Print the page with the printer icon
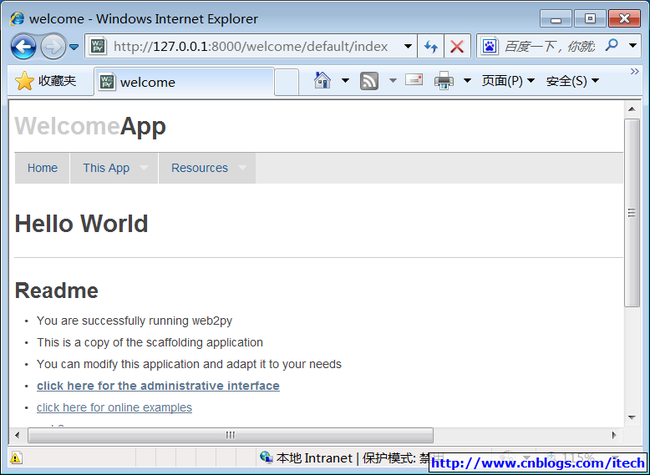The image size is (650, 475). click(444, 80)
